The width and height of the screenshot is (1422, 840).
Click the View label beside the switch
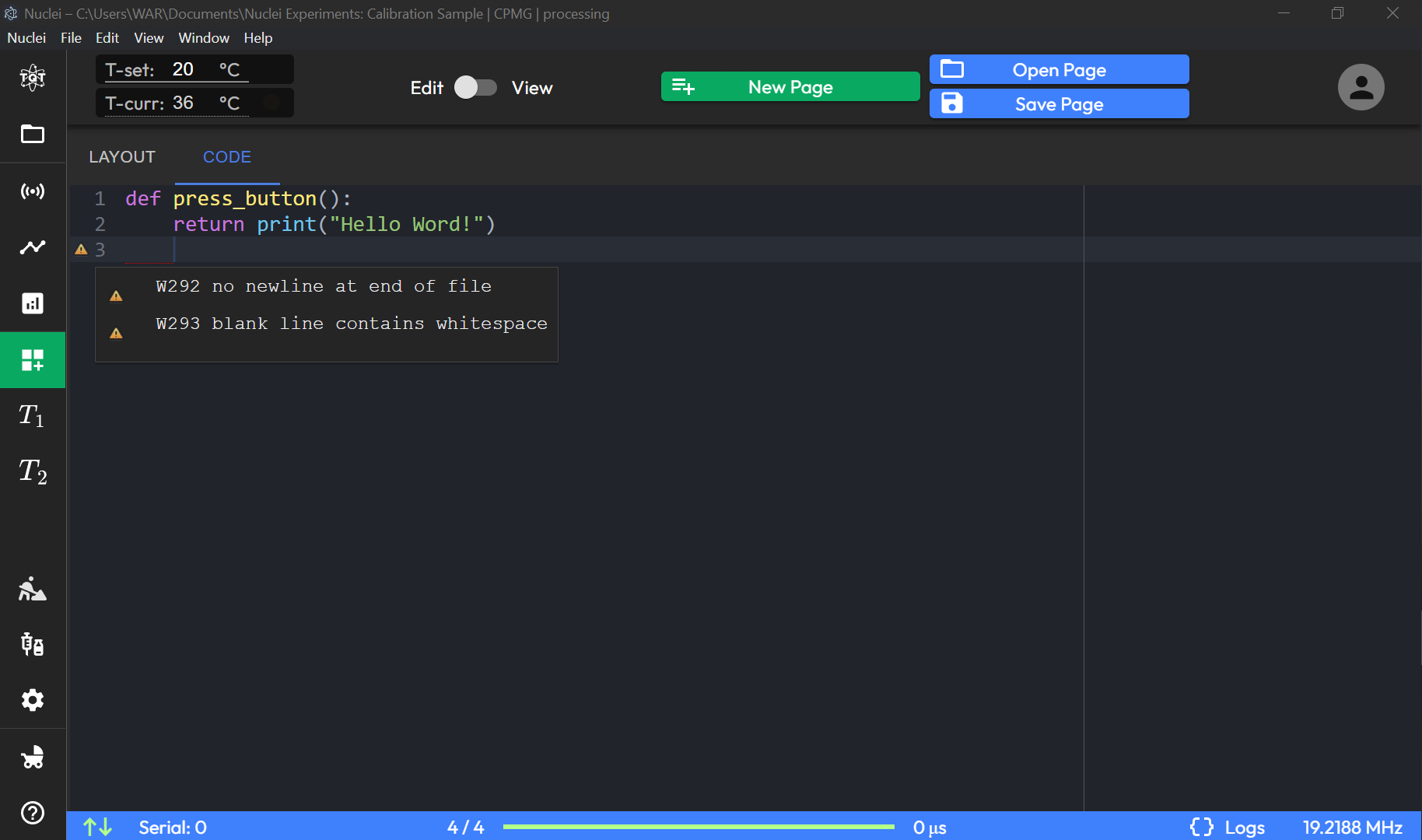(x=532, y=88)
